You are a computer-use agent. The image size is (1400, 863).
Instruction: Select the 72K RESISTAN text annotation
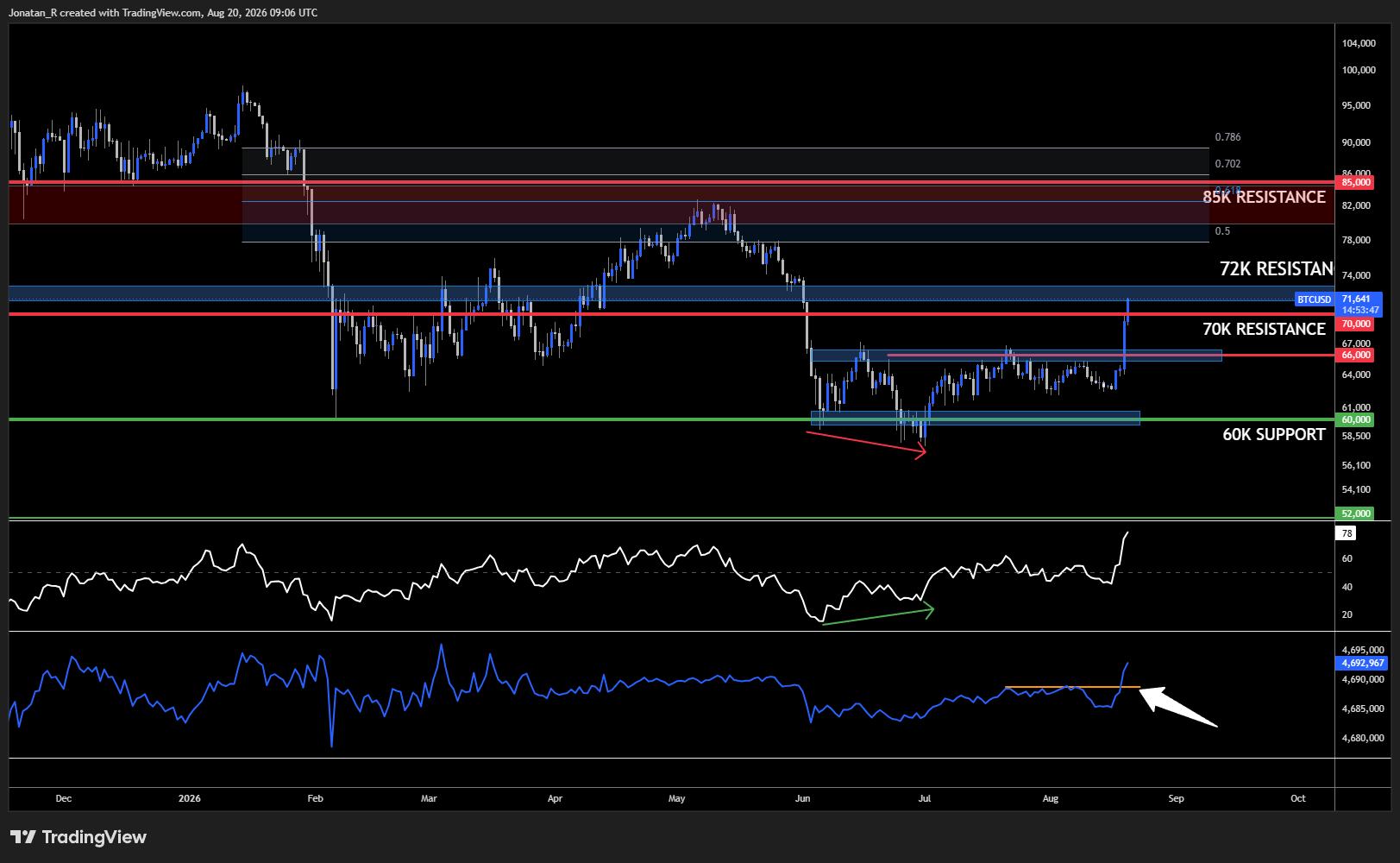[1277, 268]
